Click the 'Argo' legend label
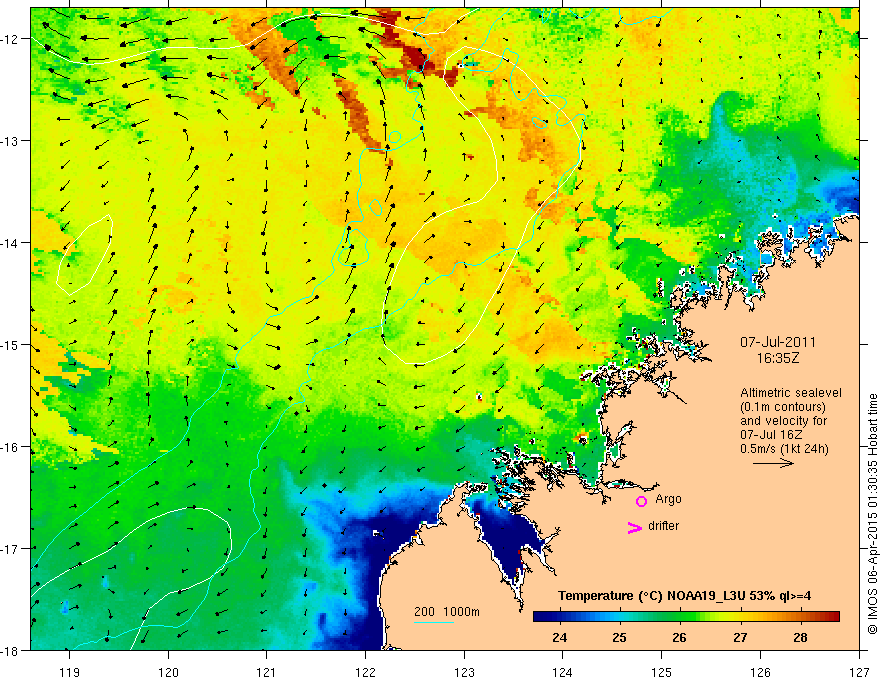Viewport: 880px width, 680px height. (668, 499)
